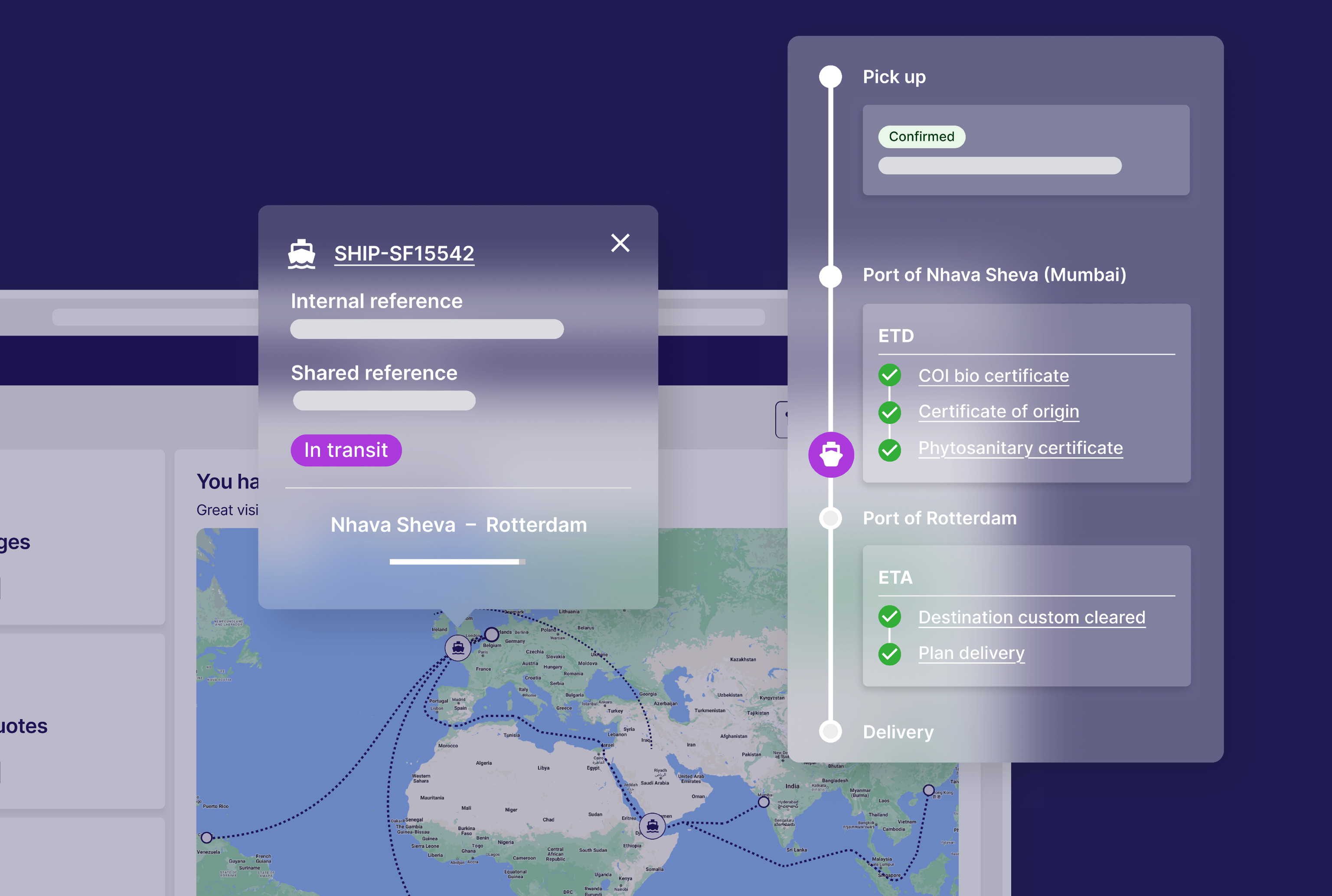Open the SHIP-SF15542 shipment link
1332x896 pixels.
(x=404, y=254)
